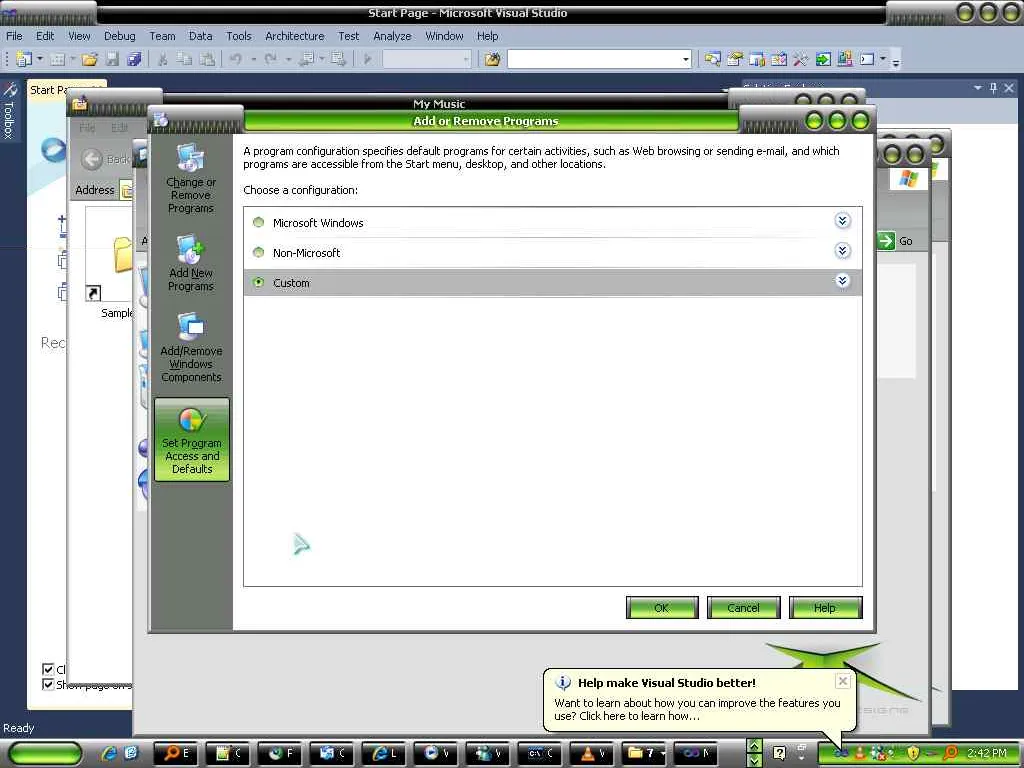Click the Cut toolbar icon

click(163, 59)
